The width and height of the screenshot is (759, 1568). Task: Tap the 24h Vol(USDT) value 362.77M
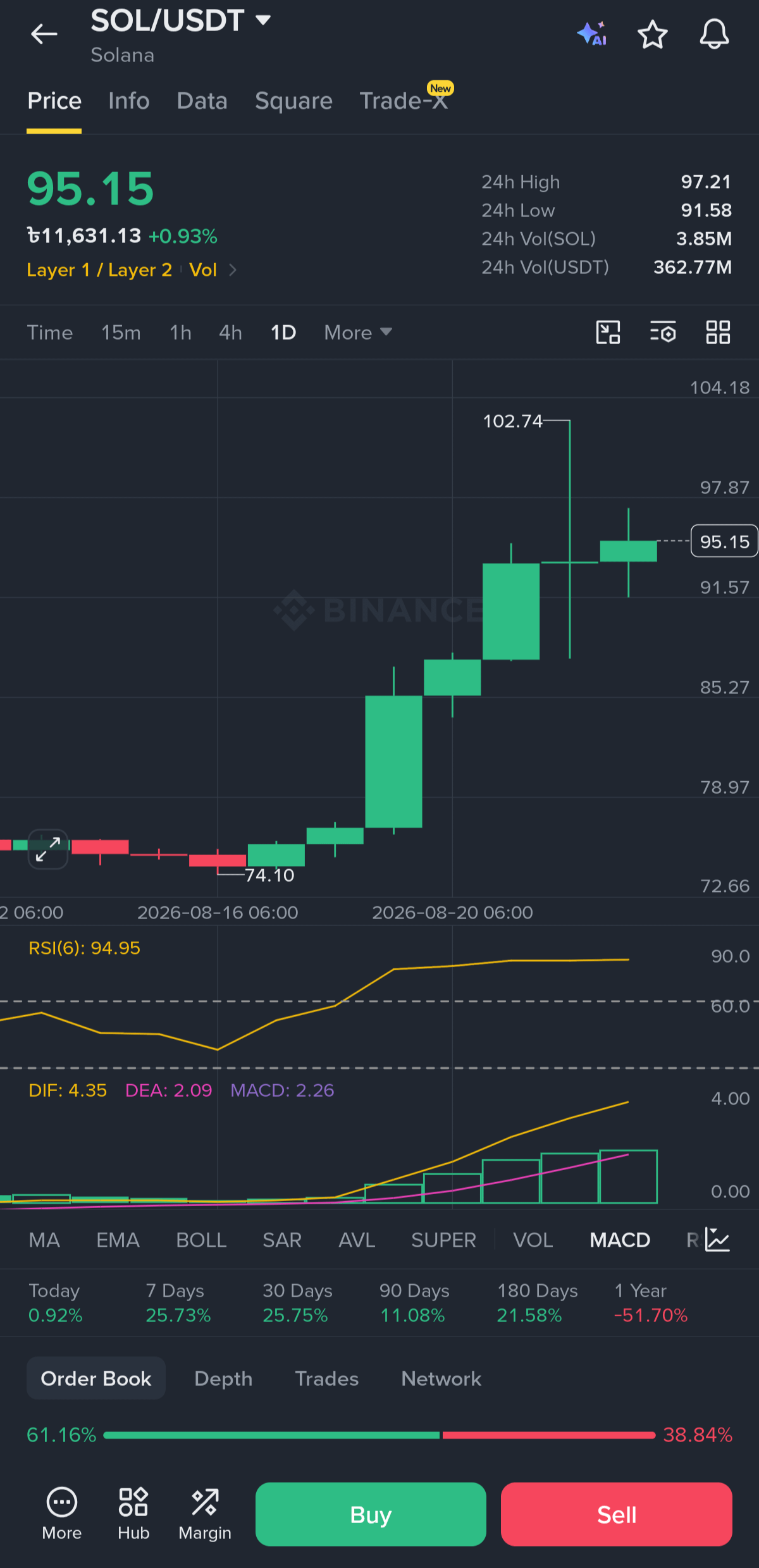coord(693,268)
